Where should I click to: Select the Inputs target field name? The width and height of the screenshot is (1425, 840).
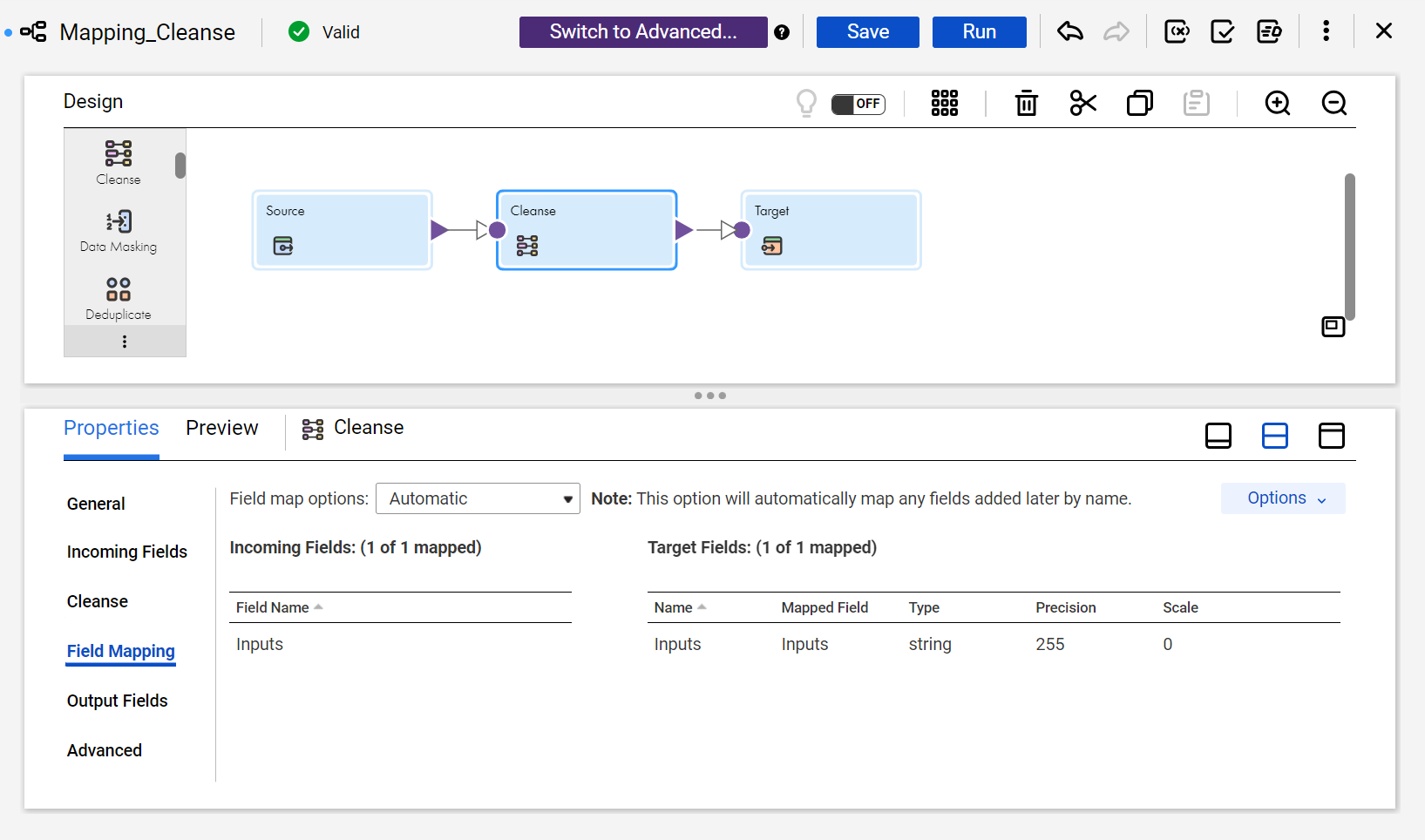click(677, 644)
